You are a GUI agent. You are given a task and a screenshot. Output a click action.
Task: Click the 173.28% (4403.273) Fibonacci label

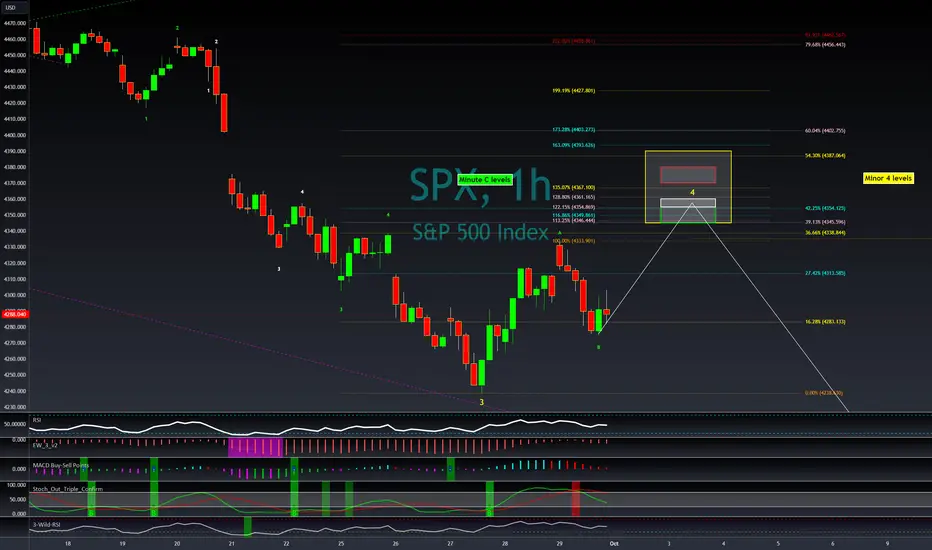(574, 130)
